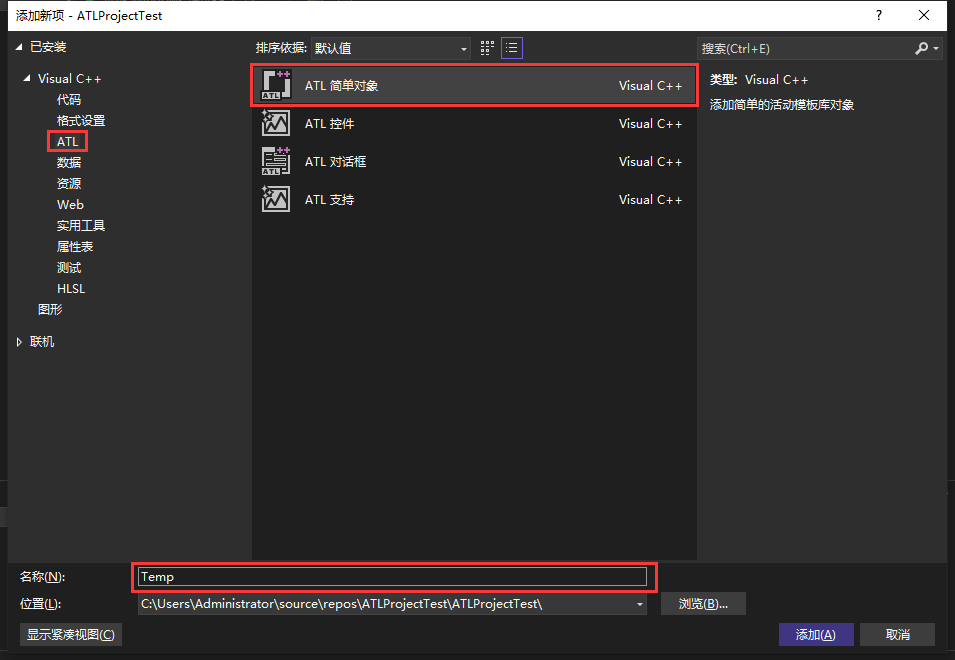This screenshot has height=660, width=955.
Task: Expand the 联机 tree node
Action: pos(19,342)
